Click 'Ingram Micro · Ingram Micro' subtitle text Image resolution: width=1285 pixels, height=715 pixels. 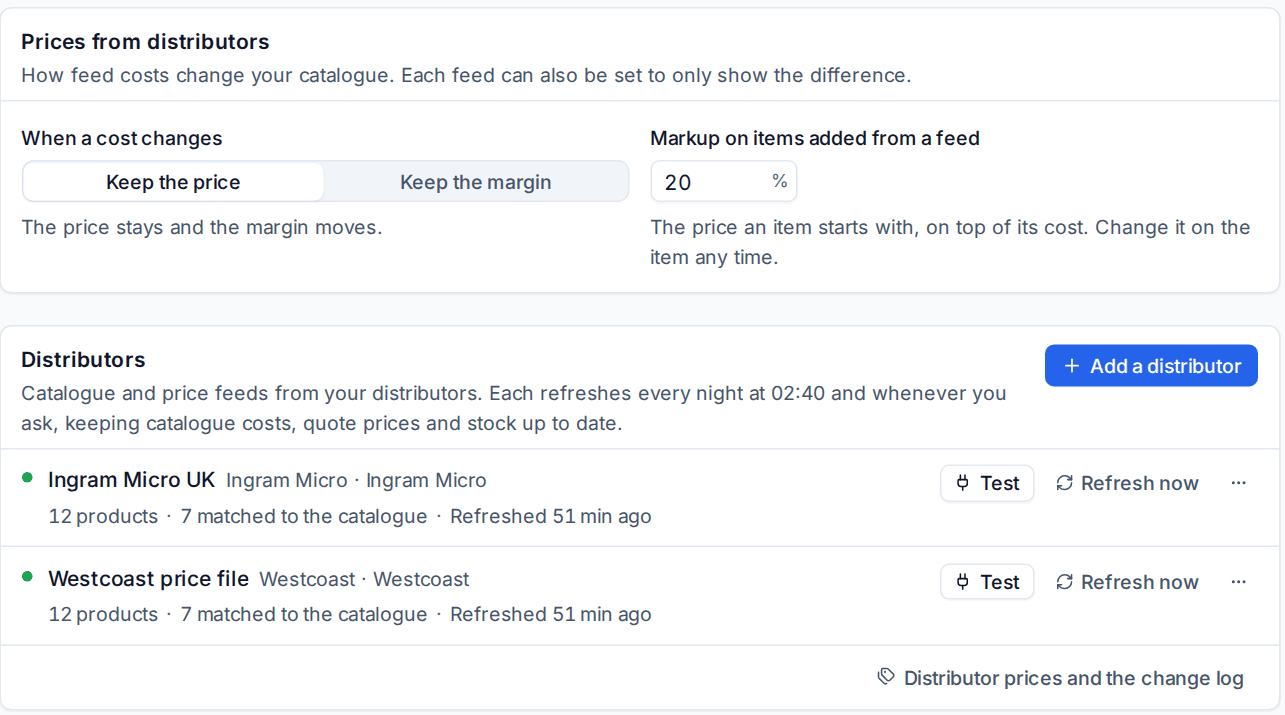point(356,481)
